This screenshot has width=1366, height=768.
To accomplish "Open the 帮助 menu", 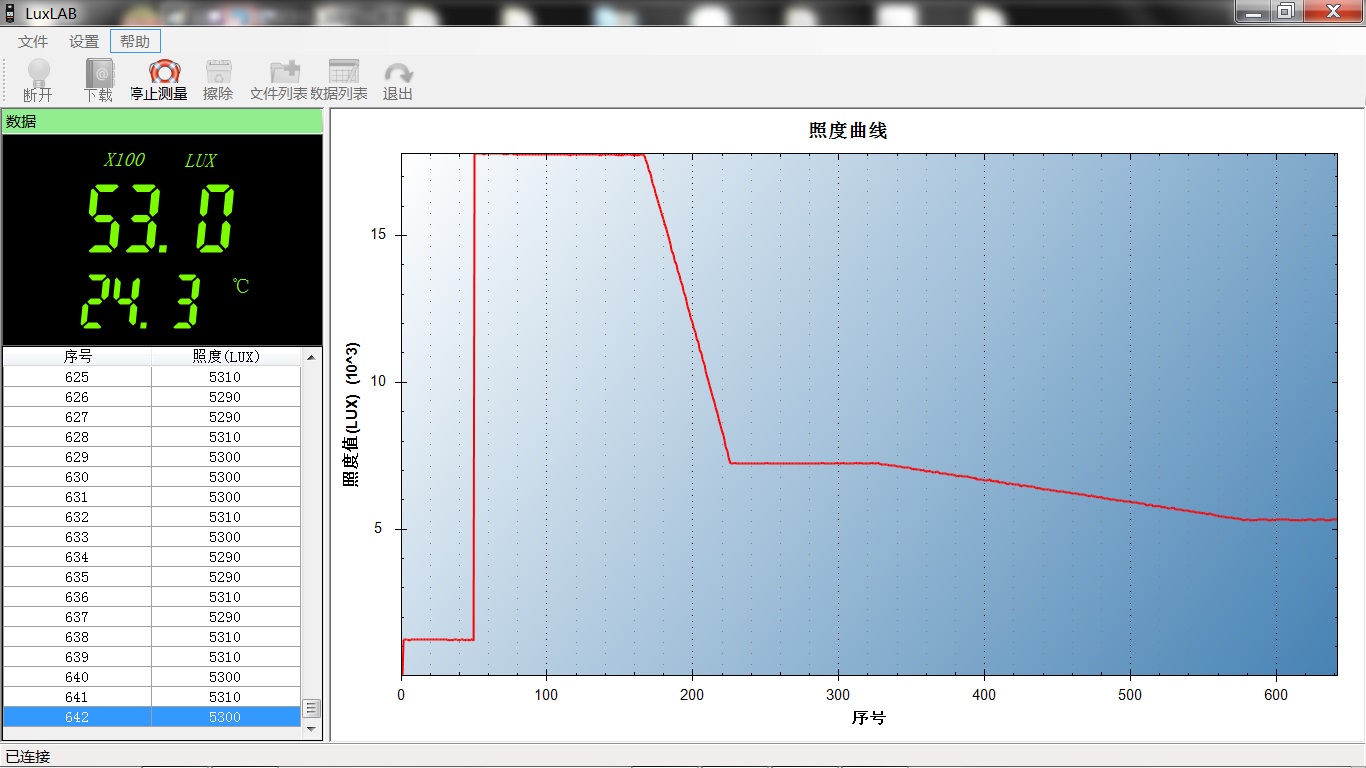I will 135,42.
